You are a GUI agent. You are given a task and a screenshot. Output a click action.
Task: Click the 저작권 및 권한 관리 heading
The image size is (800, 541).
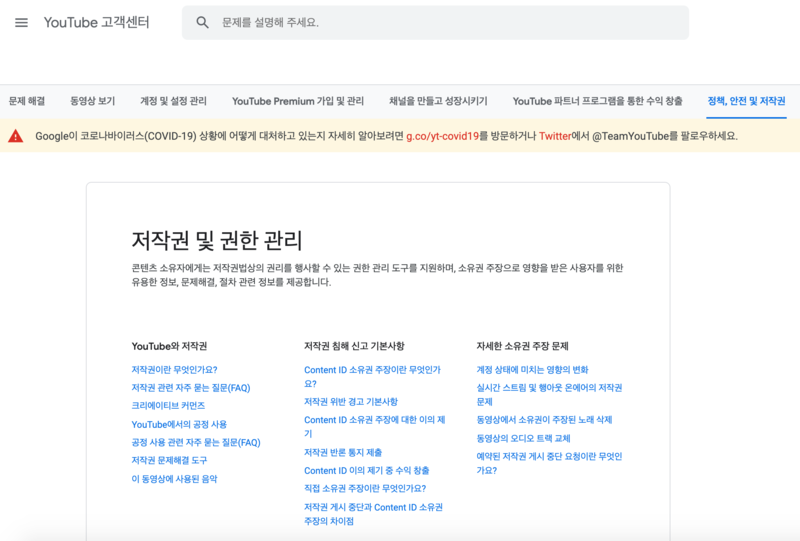click(217, 240)
